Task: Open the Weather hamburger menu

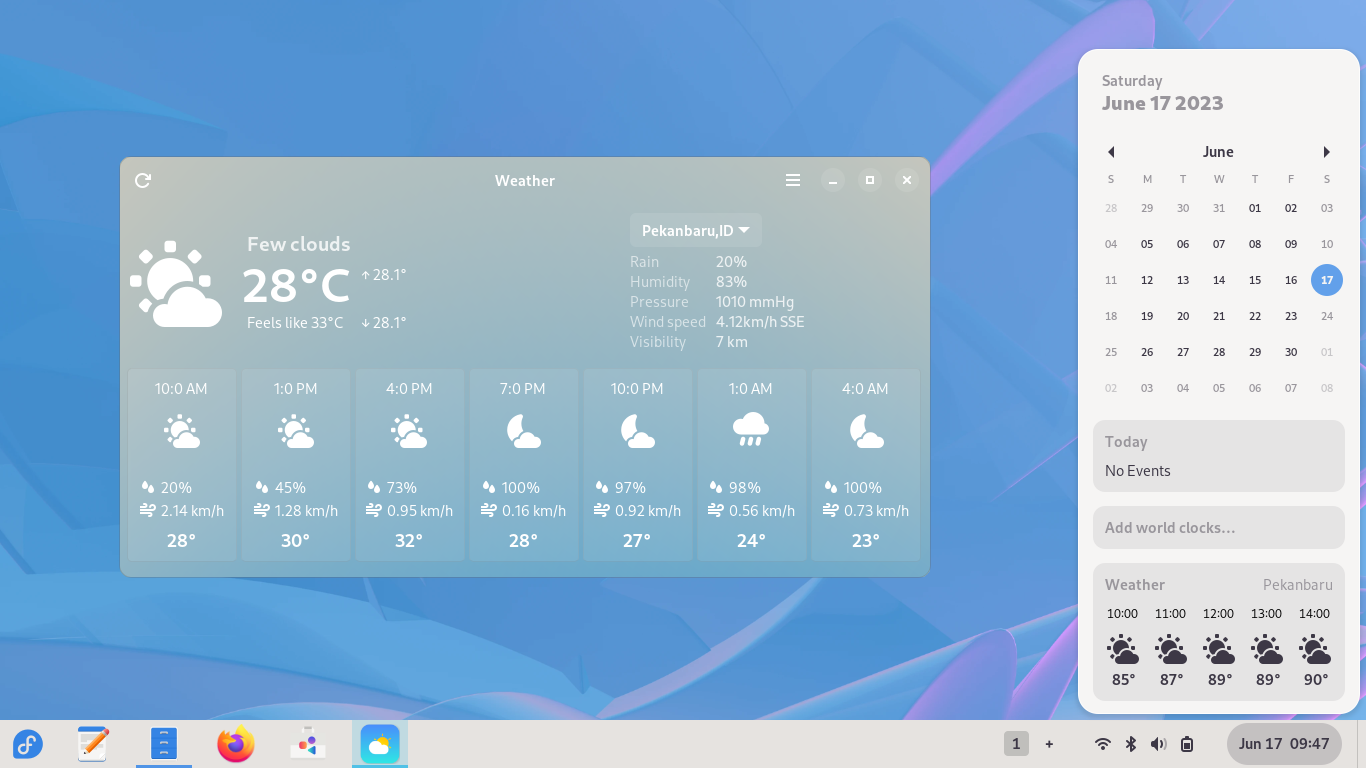Action: click(x=793, y=180)
